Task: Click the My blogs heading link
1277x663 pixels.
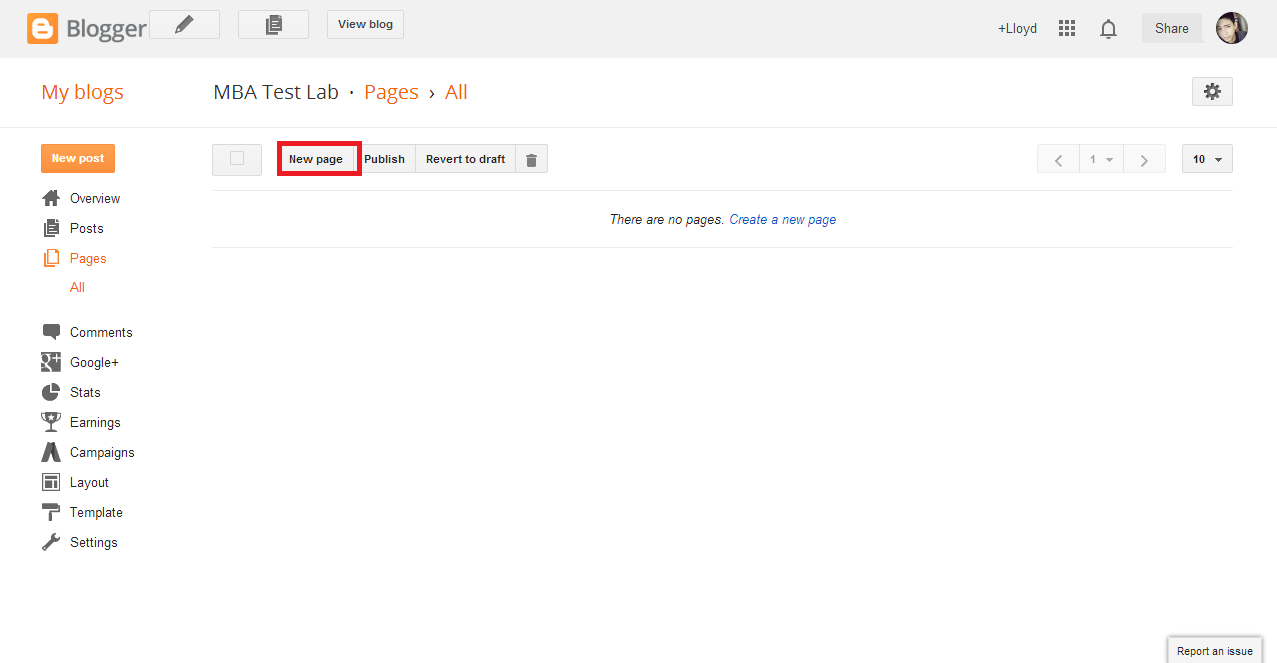Action: [x=82, y=92]
